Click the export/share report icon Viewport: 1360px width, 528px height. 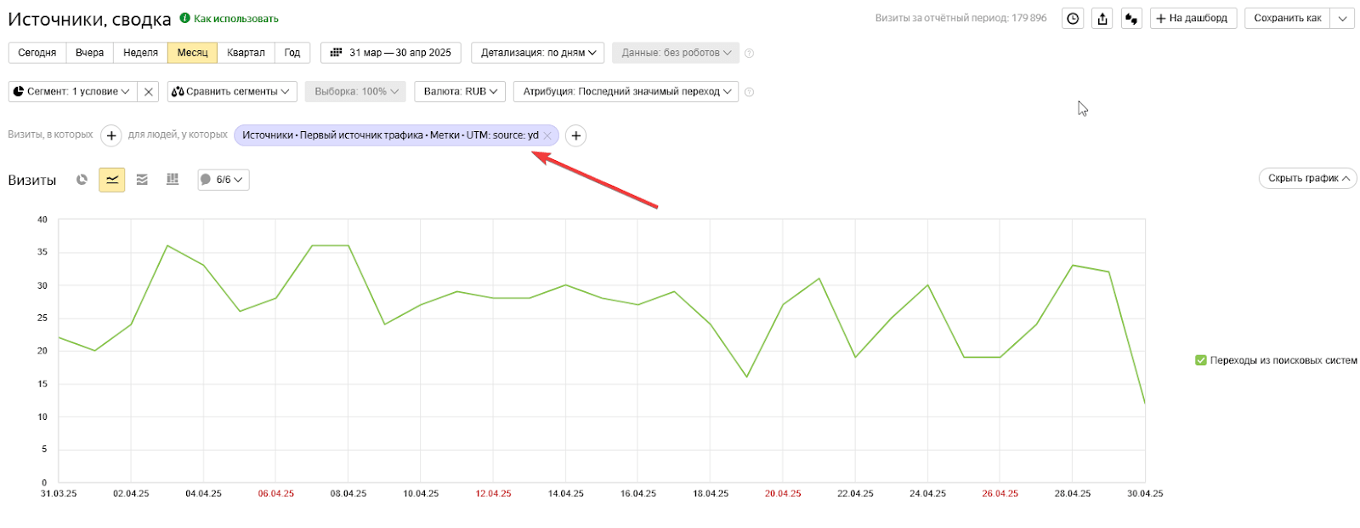(1102, 18)
